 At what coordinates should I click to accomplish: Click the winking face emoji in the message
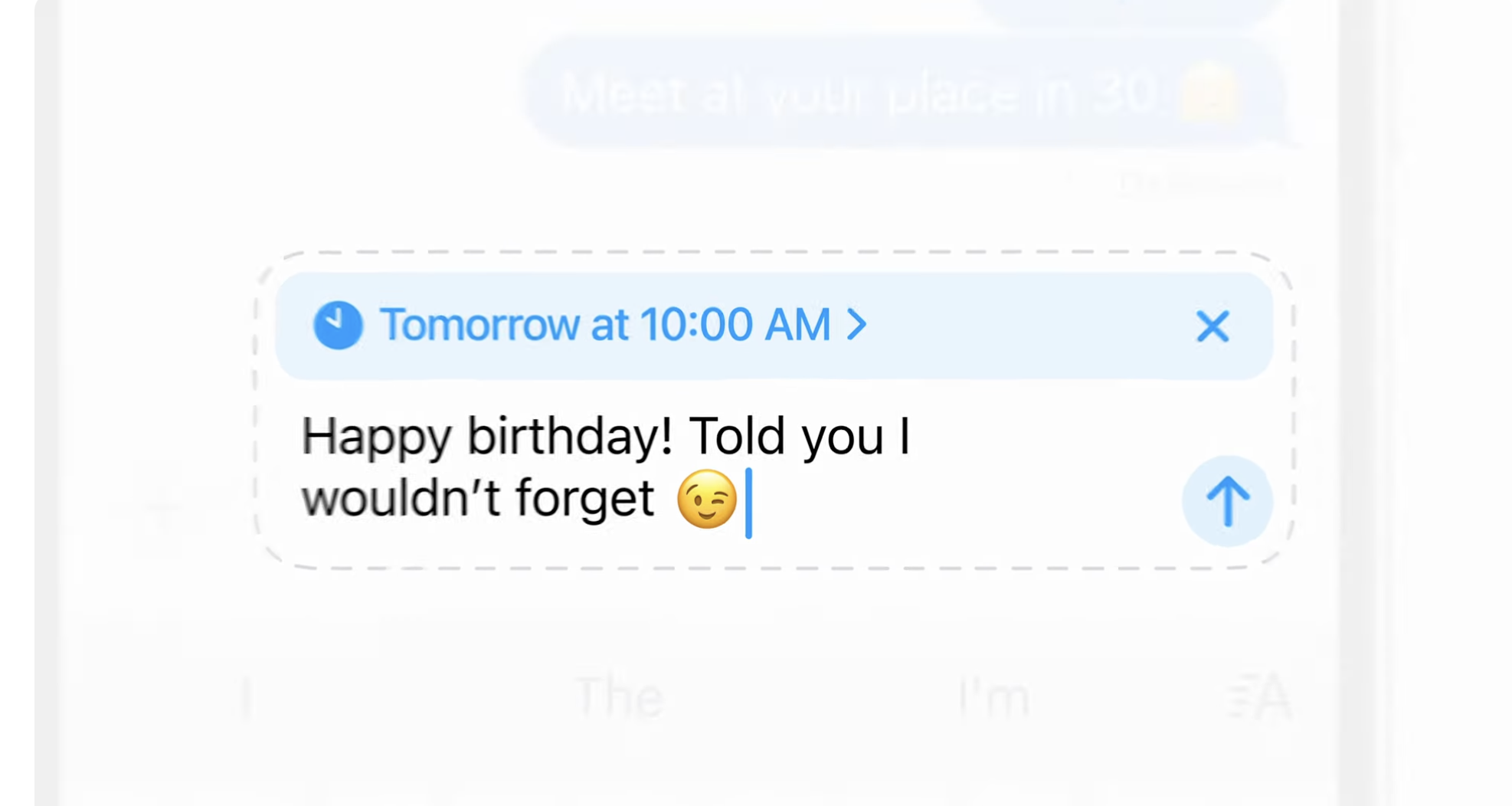click(x=706, y=500)
